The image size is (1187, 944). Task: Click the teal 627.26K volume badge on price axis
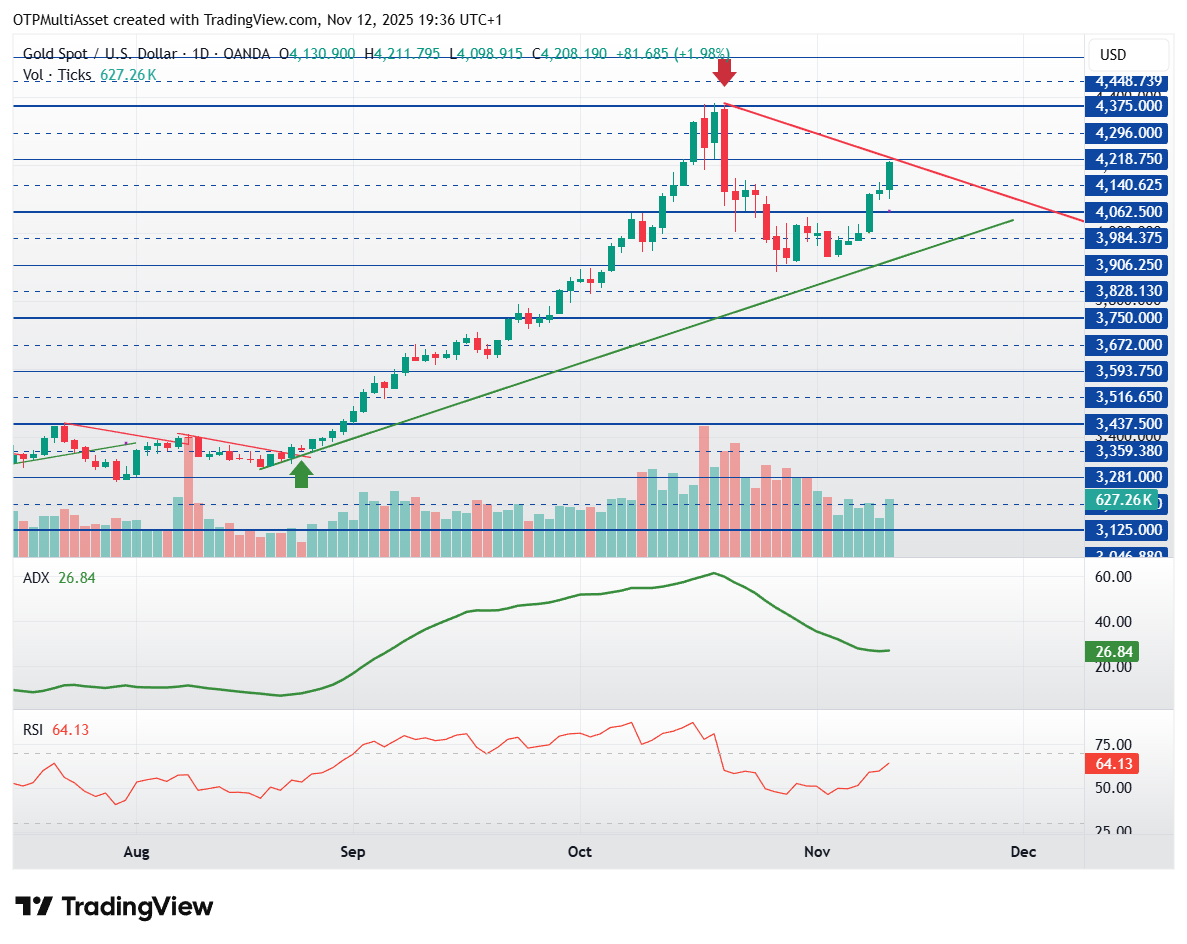tap(1123, 500)
